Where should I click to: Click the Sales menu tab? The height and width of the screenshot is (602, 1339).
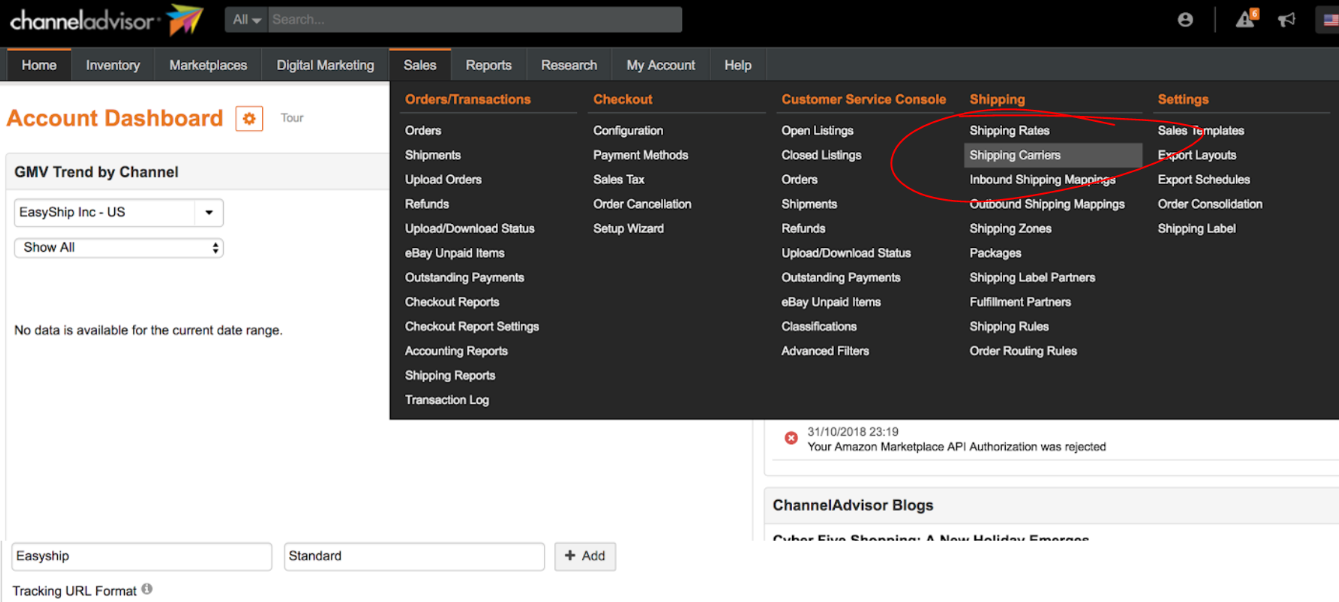(x=420, y=65)
